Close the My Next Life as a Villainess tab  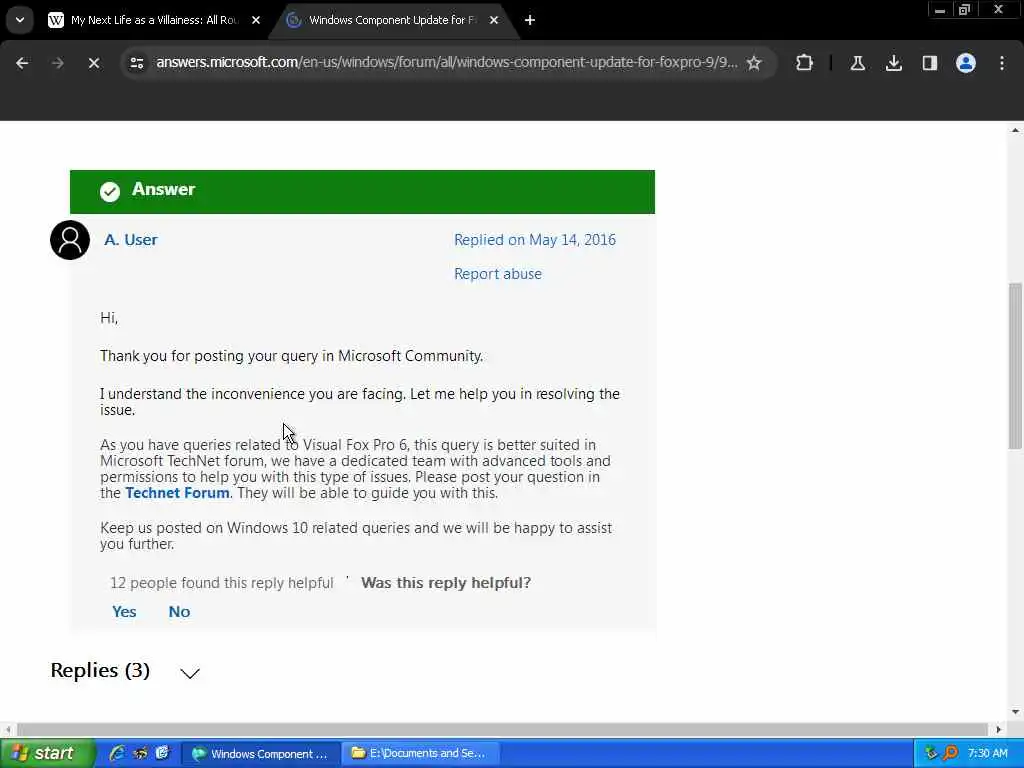point(256,20)
